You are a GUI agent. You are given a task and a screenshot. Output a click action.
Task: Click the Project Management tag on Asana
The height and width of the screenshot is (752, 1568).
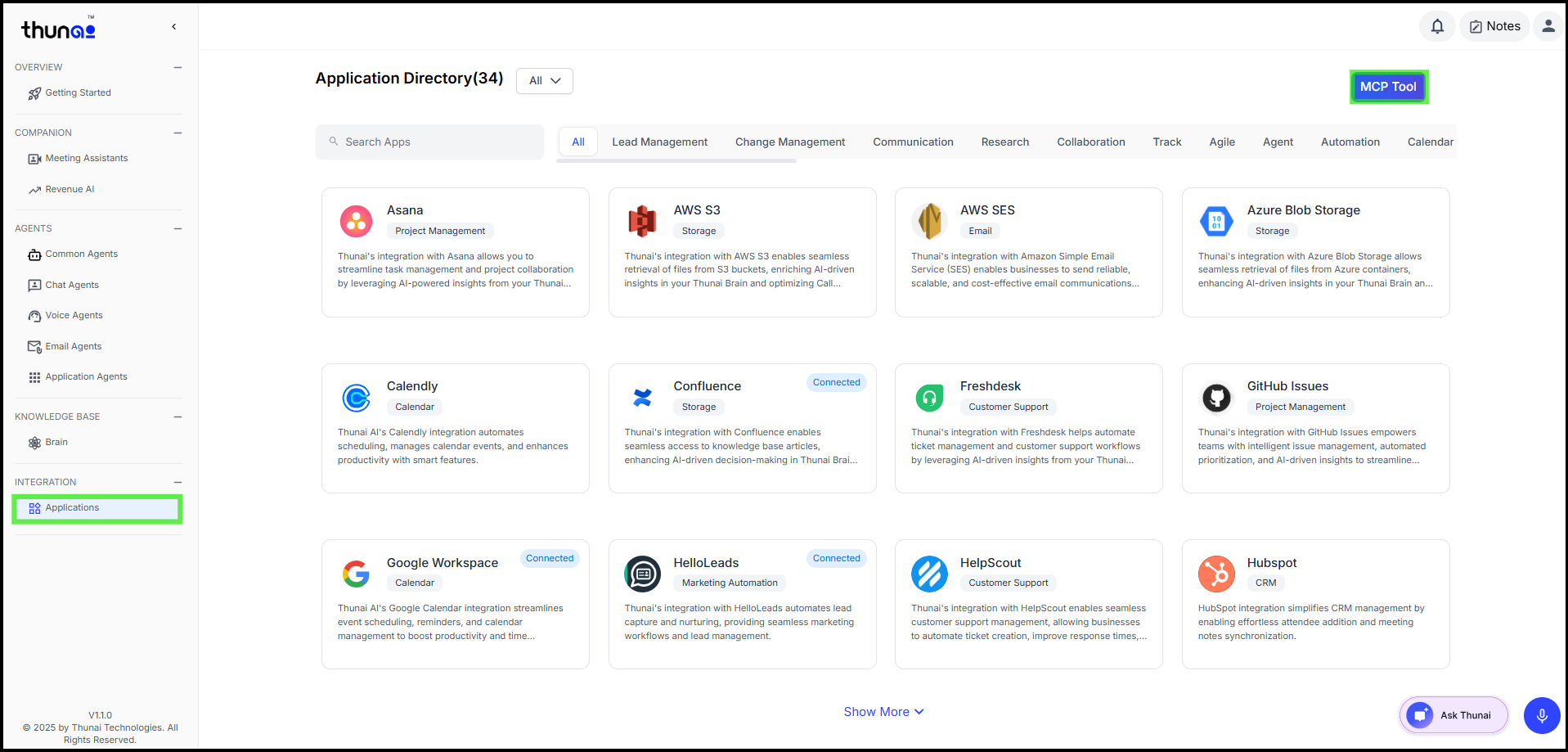click(440, 232)
